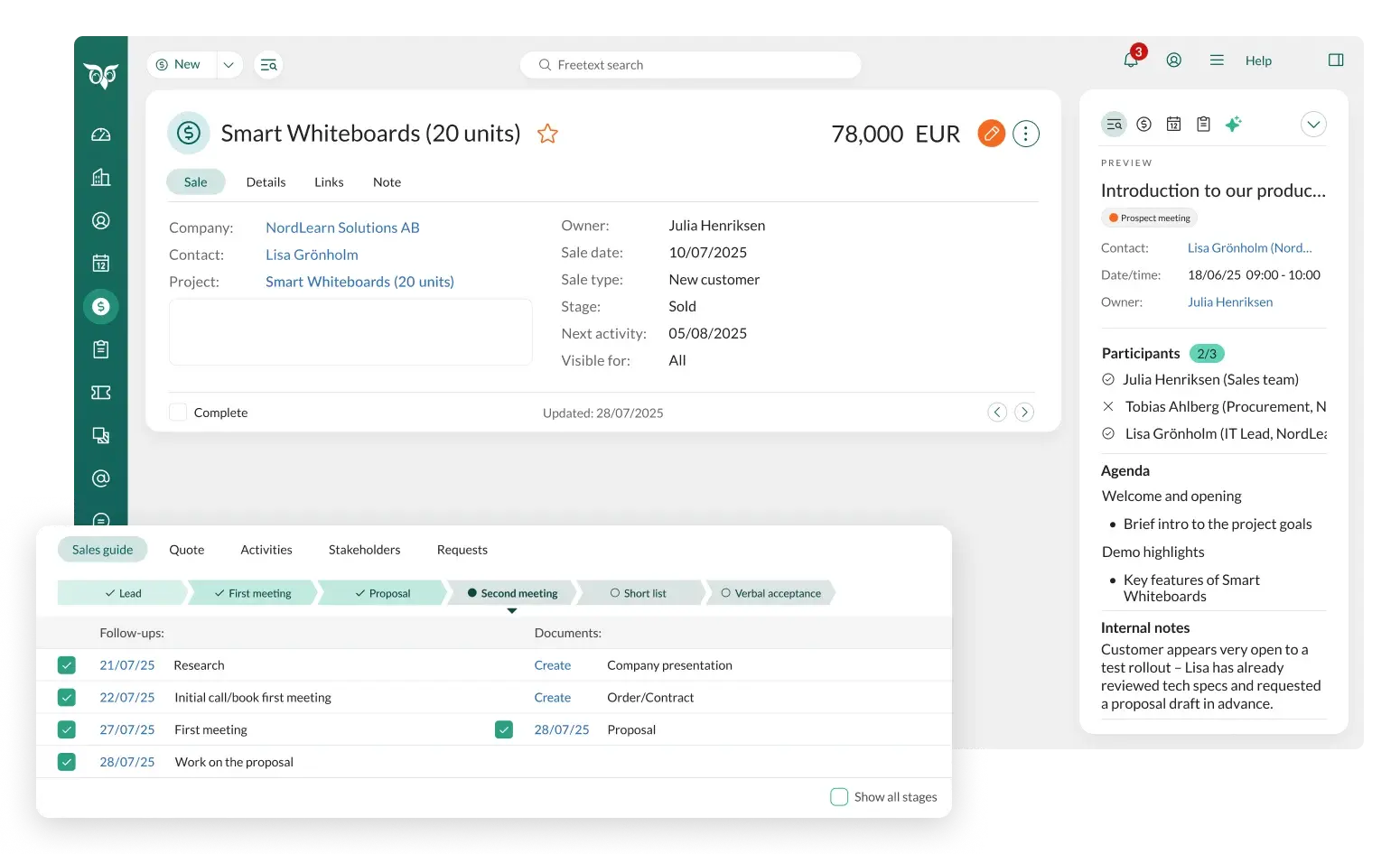Open the Companies section via building icon
The width and height of the screenshot is (1400, 854).
tap(100, 177)
